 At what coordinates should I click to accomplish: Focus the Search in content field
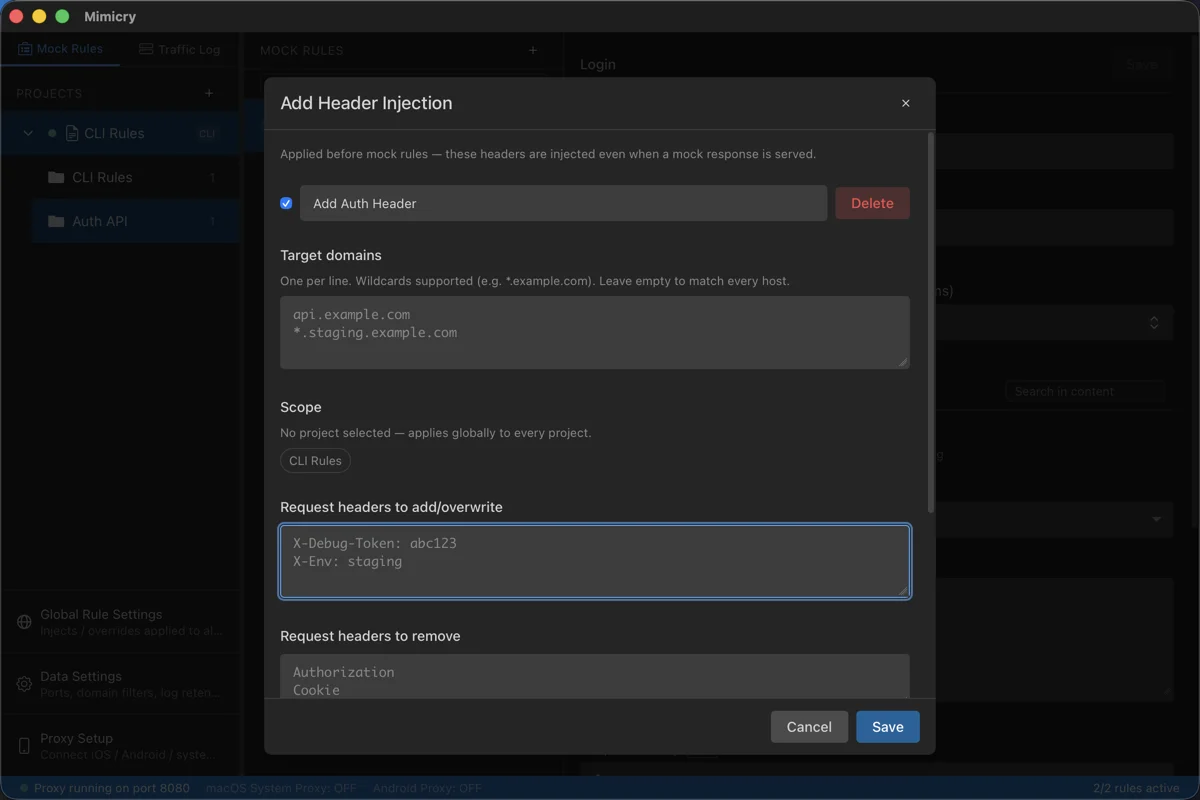pos(1085,391)
